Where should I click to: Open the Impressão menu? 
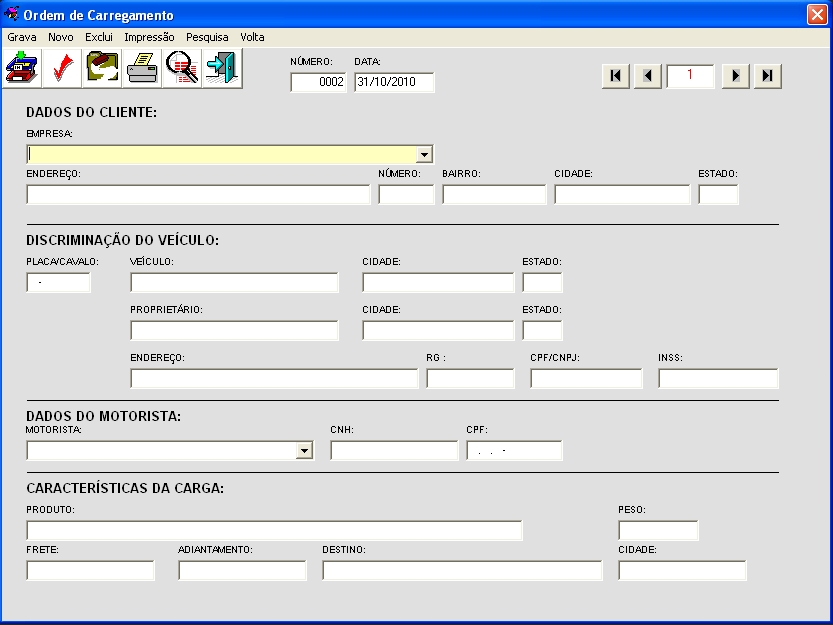pos(149,37)
